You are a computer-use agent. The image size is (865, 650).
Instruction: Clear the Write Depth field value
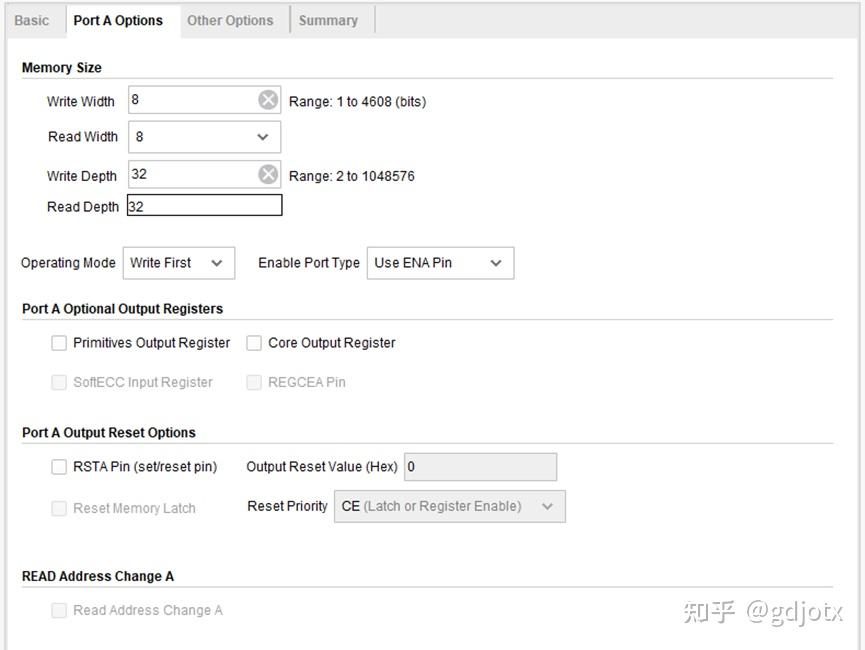(x=268, y=175)
